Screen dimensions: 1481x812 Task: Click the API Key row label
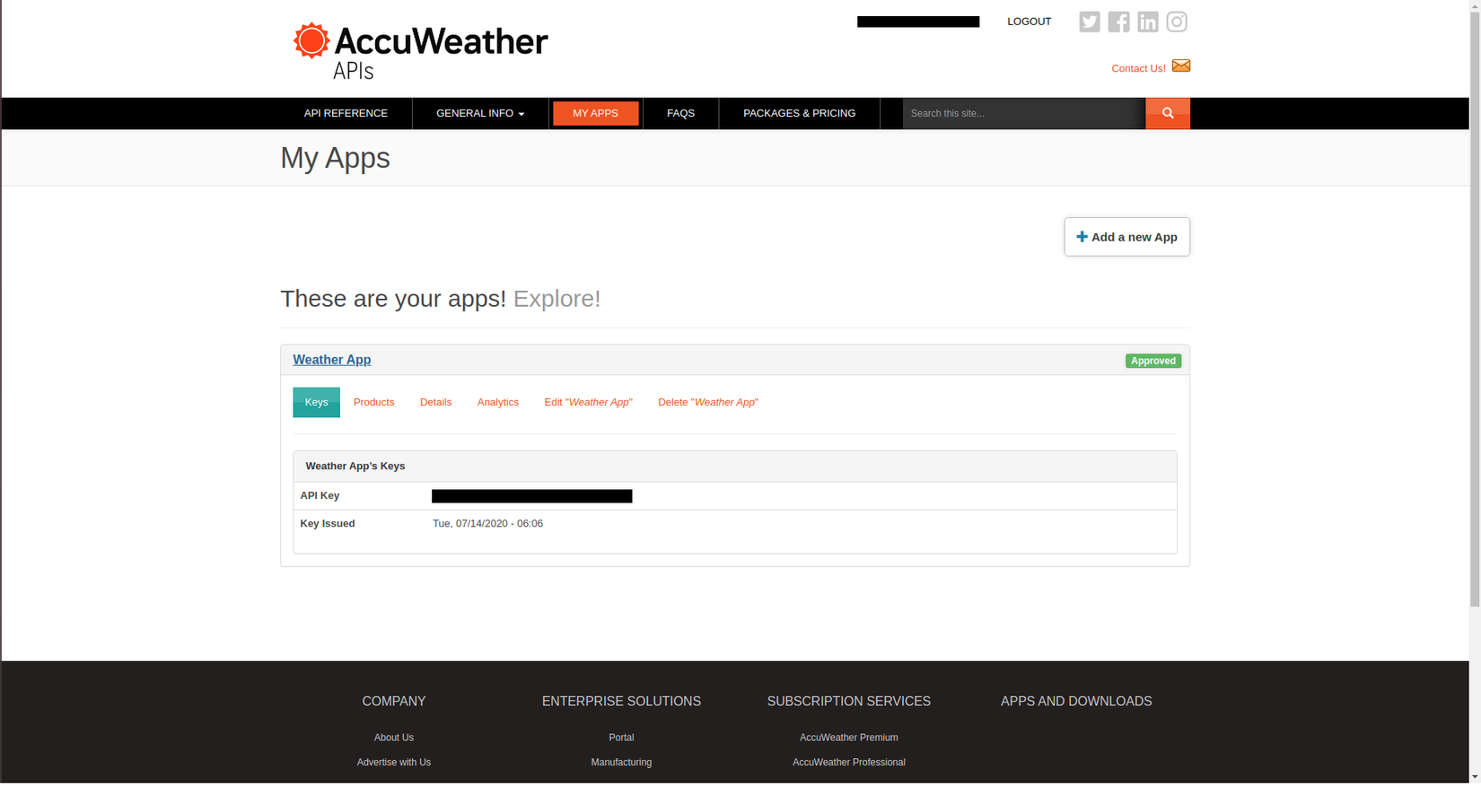(320, 495)
